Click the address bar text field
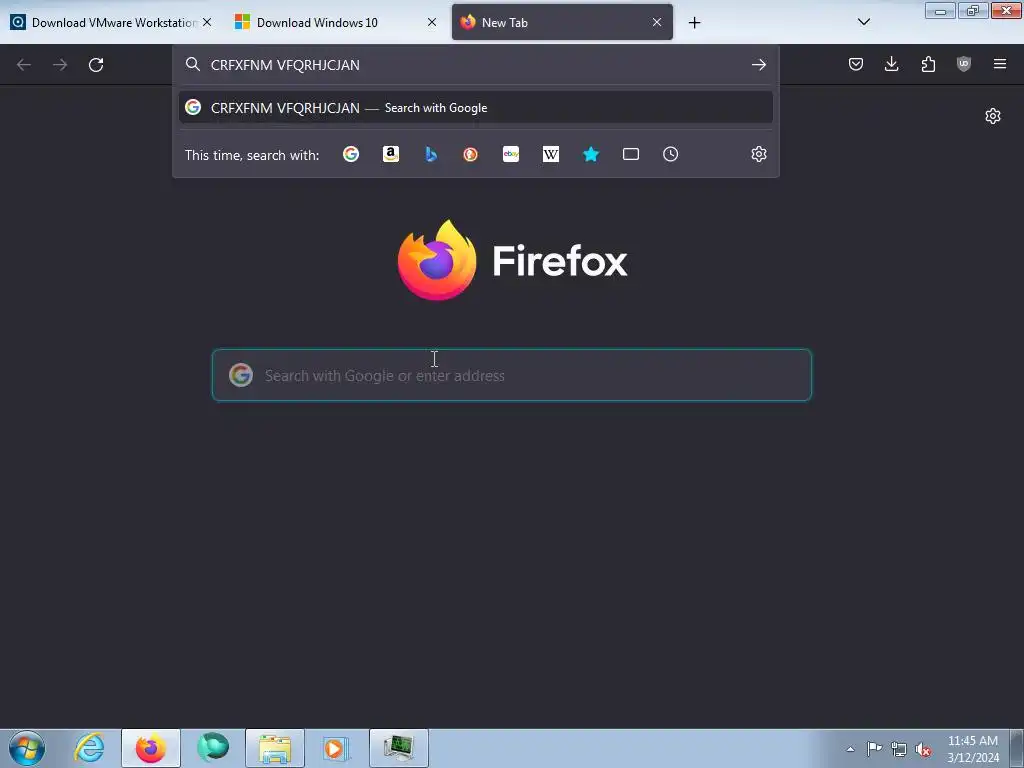The image size is (1024, 768). (475, 65)
